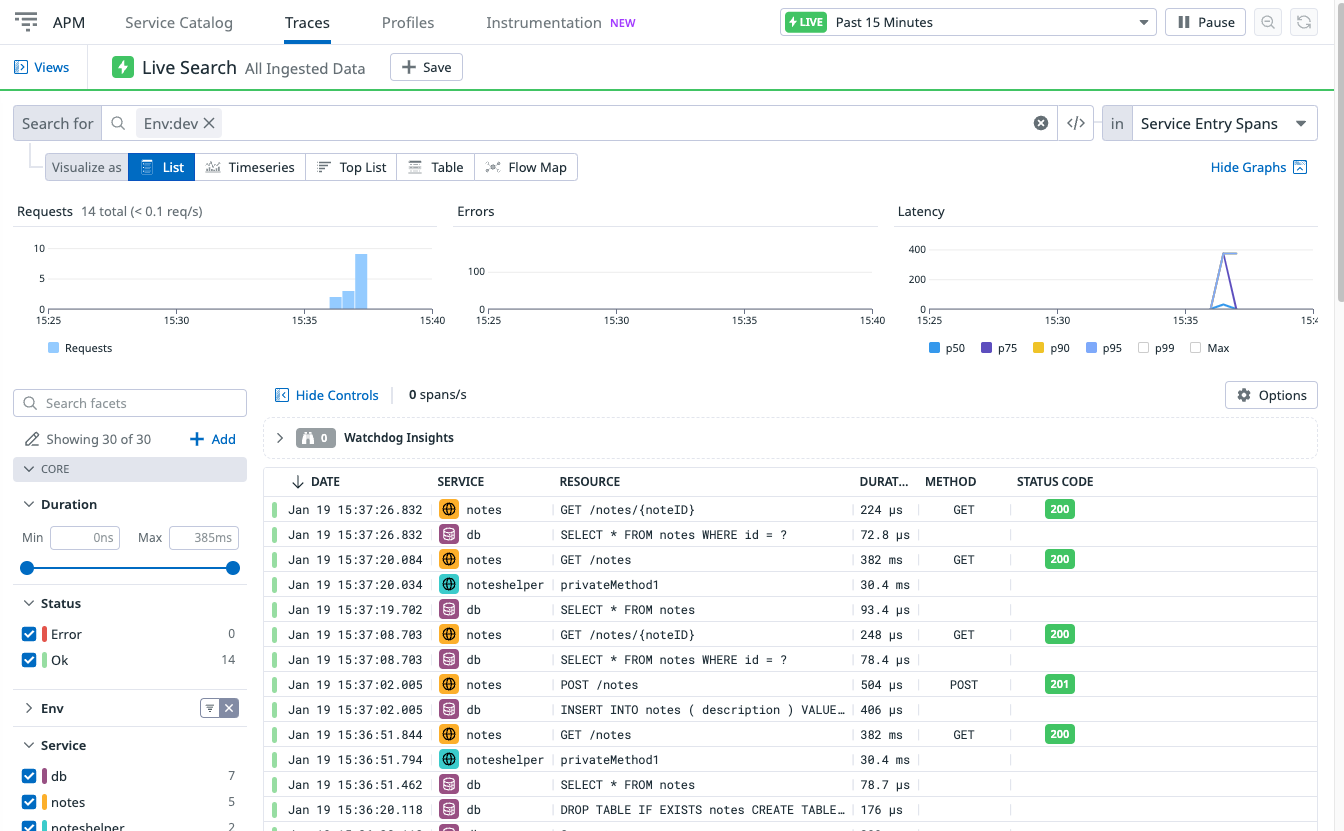Click the left Duration slider handle
The height and width of the screenshot is (831, 1344).
pos(27,568)
